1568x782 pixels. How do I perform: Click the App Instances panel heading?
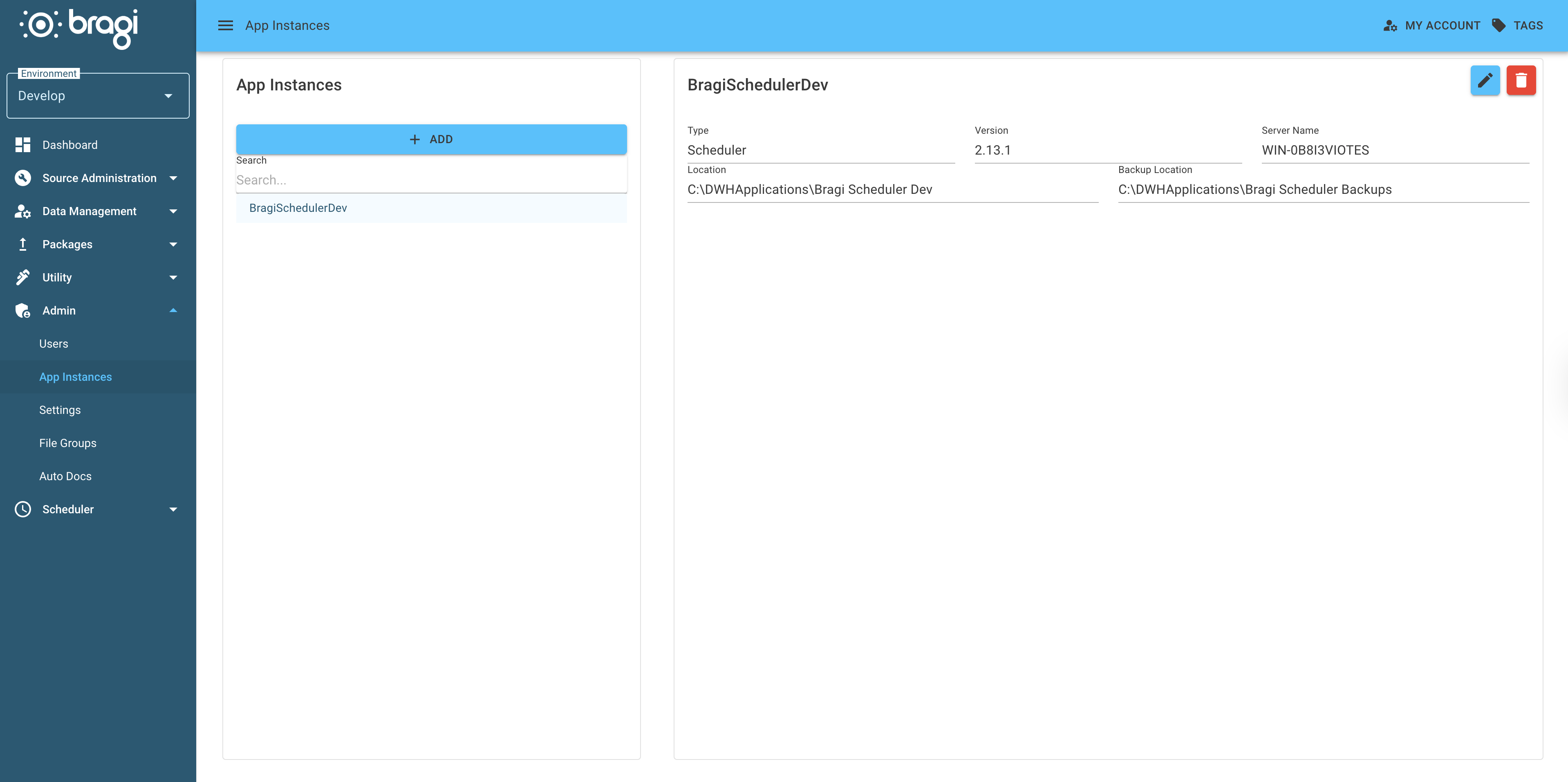[289, 85]
